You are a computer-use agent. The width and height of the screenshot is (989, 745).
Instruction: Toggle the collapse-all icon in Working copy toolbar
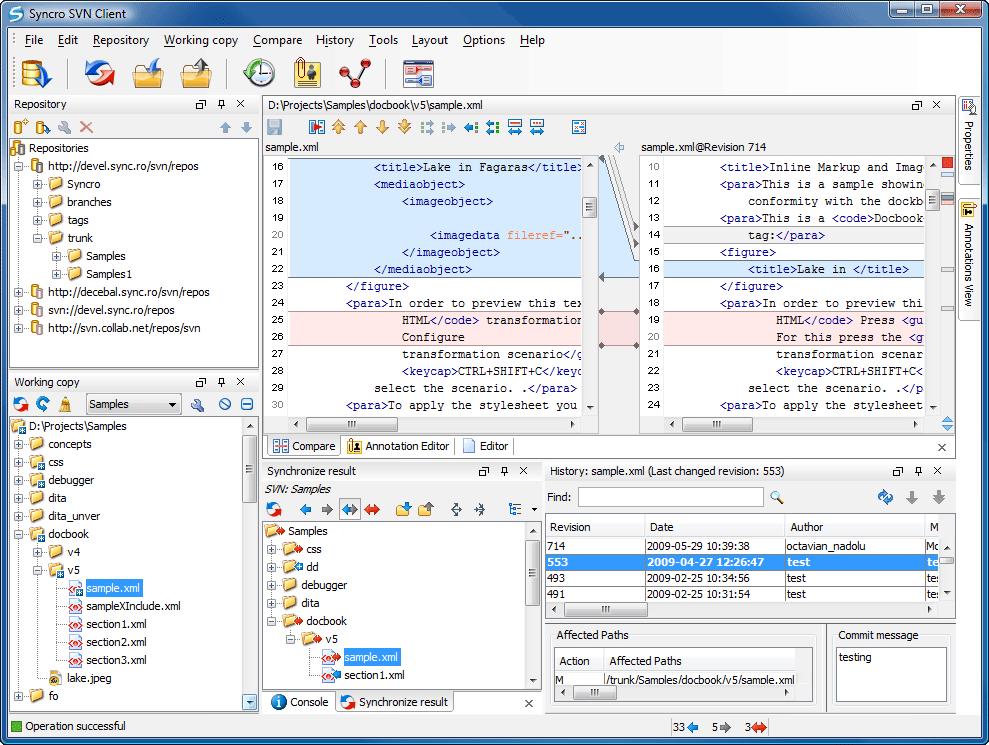247,404
